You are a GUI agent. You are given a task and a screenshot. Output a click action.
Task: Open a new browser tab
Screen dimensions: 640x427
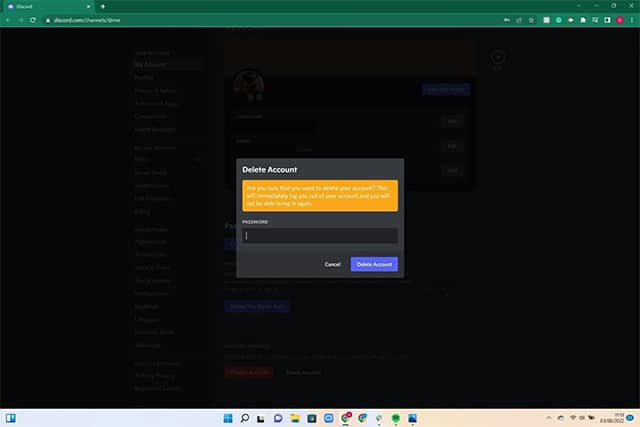point(103,6)
